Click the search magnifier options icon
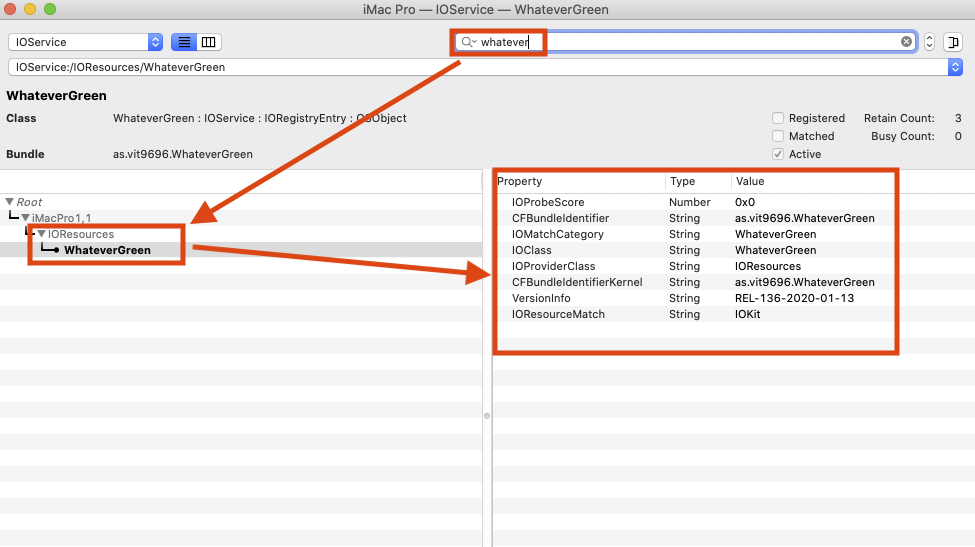 (x=468, y=42)
